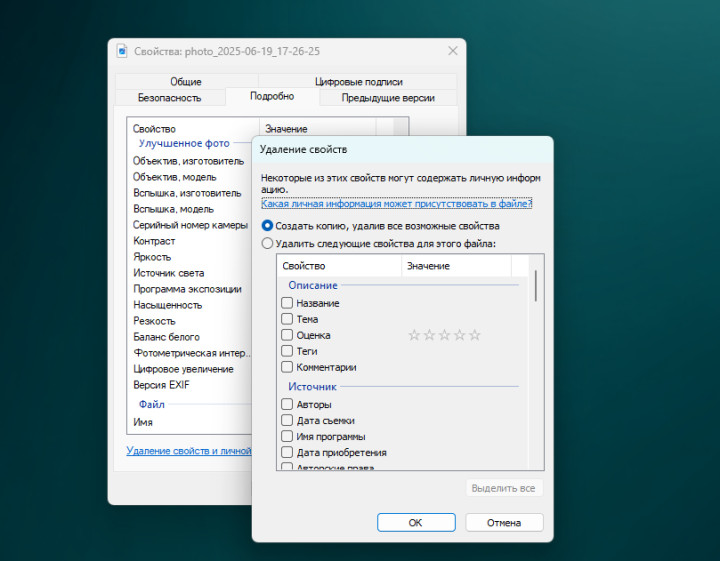Image resolution: width=720 pixels, height=561 pixels.
Task: Open the Безопасность tab
Action: pyautogui.click(x=169, y=98)
